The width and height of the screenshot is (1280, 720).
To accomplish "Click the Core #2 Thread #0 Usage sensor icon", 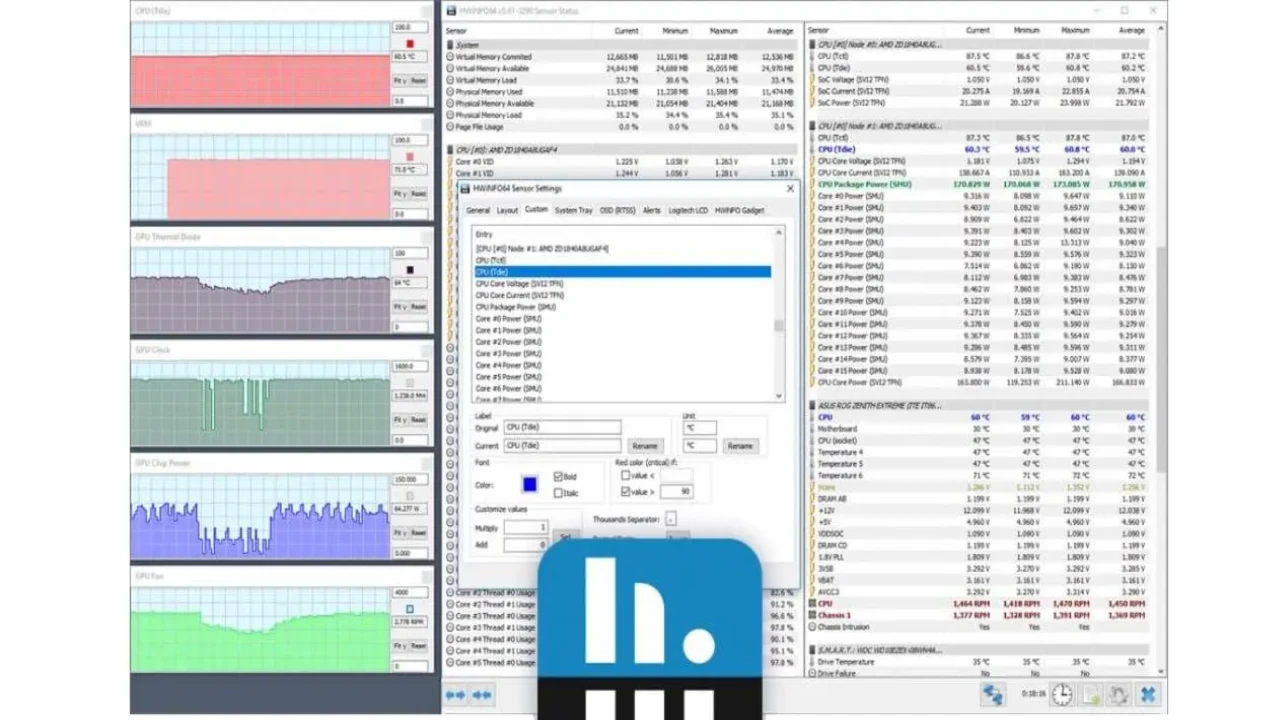I will click(450, 593).
